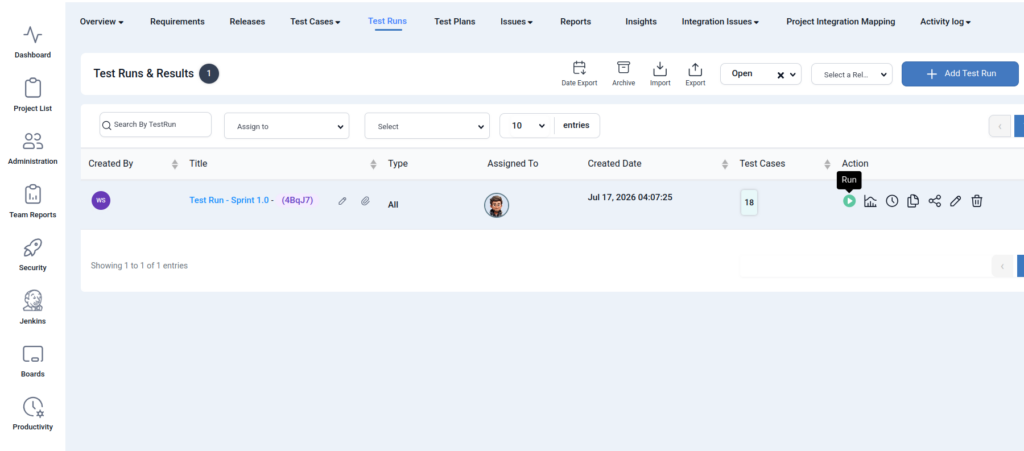Click the pencil edit icon in Action column
The height and width of the screenshot is (451, 1024).
pos(955,201)
